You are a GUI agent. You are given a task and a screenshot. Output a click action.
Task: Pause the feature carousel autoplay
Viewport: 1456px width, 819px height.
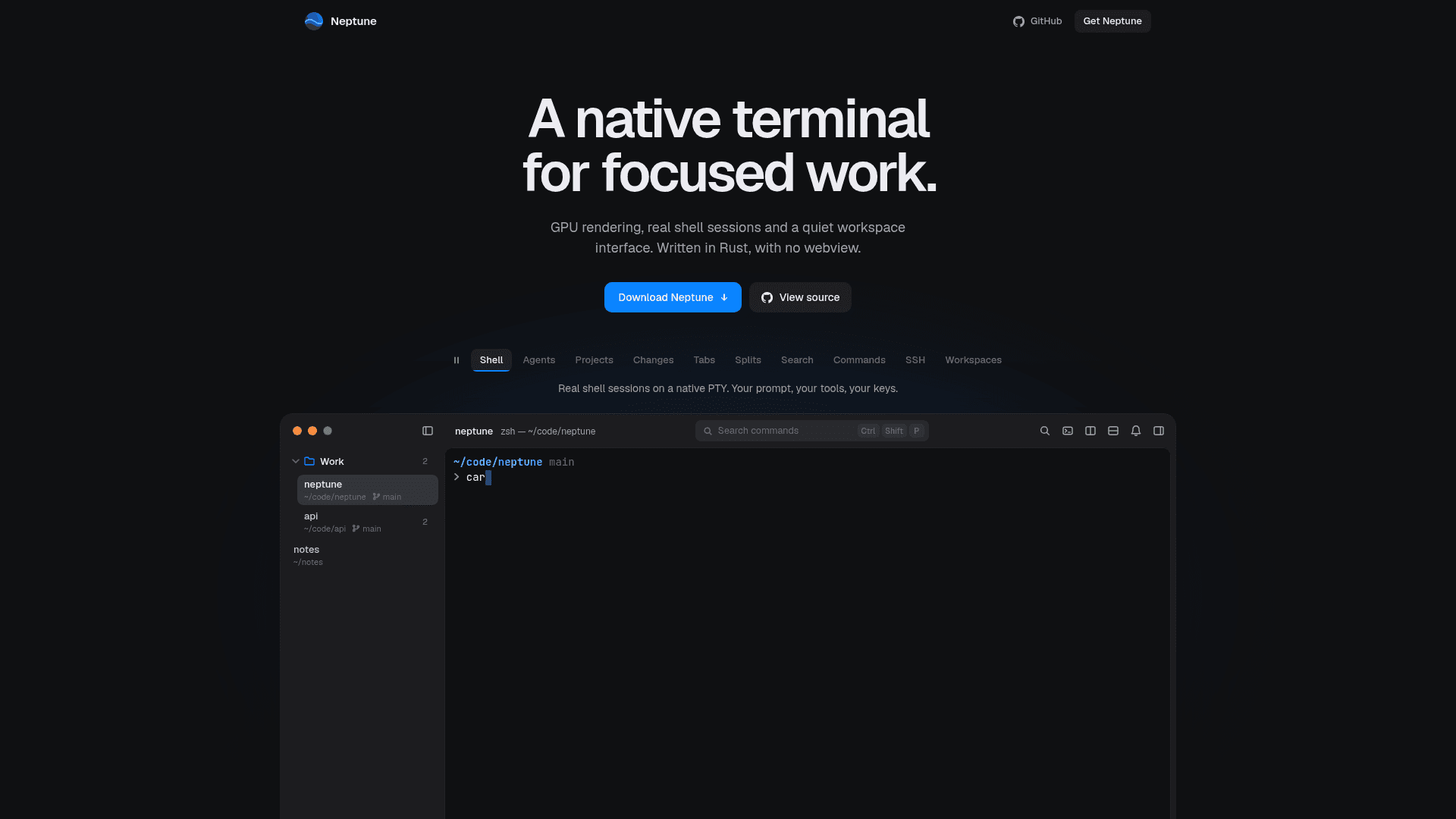coord(457,360)
